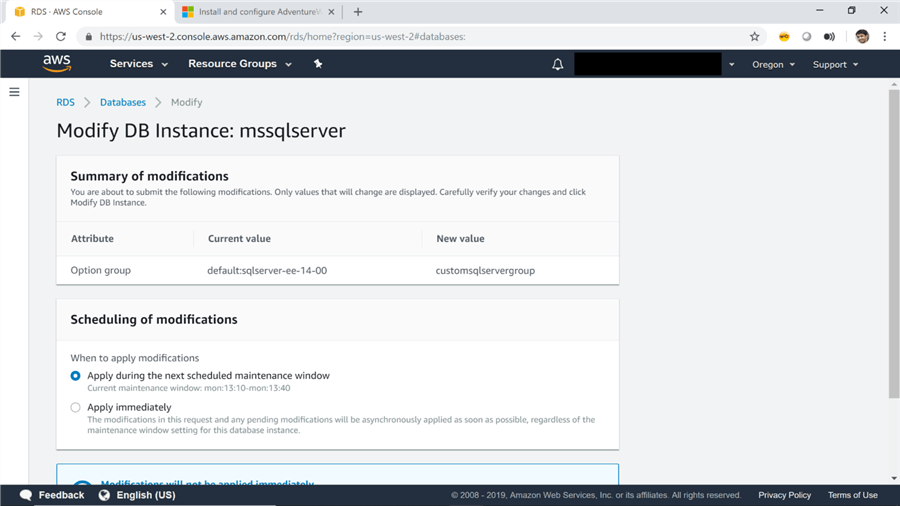Click the current maintenance window time text
Viewport: 900px width, 506px height.
[189, 388]
